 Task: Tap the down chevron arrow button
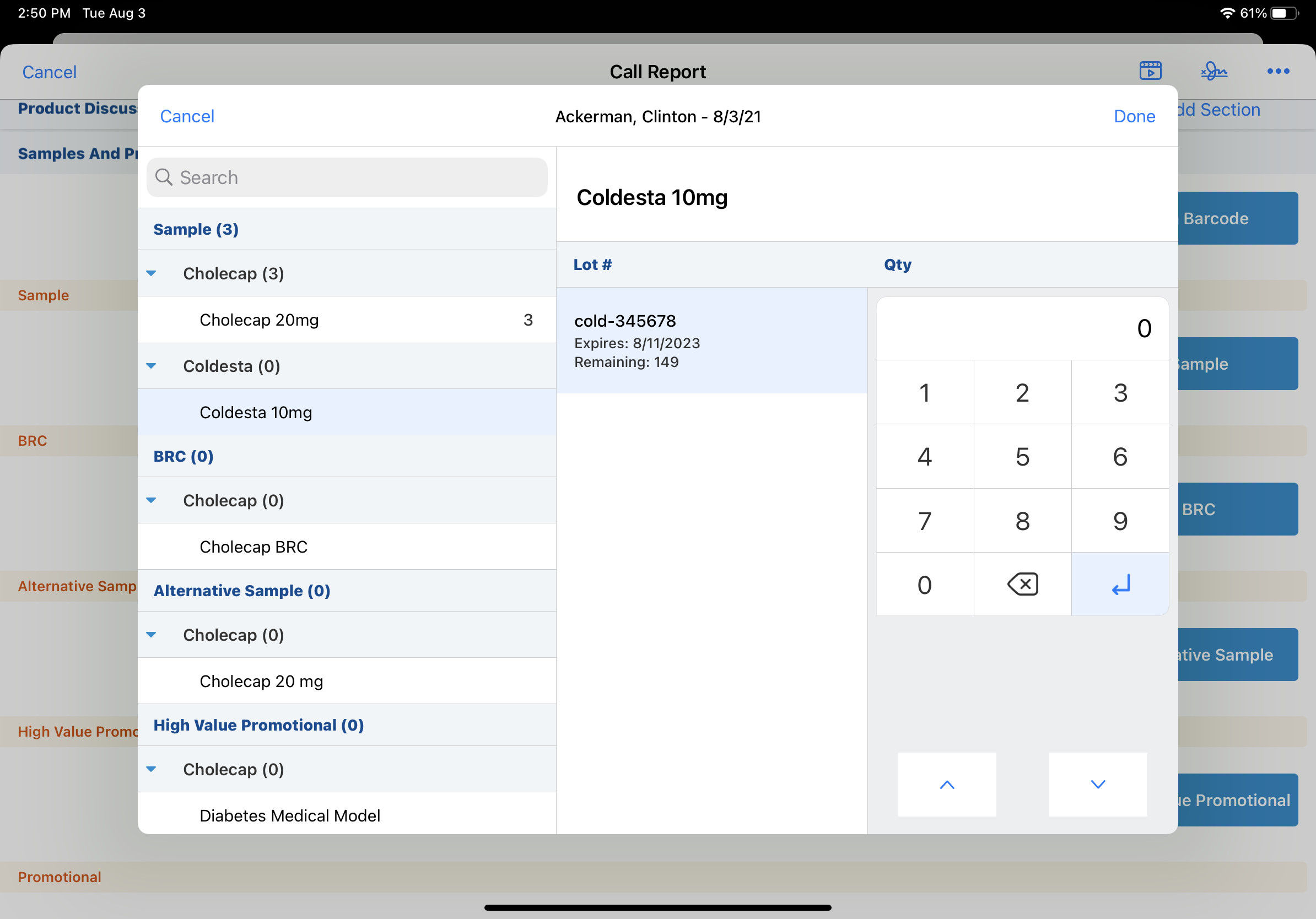(x=1098, y=785)
